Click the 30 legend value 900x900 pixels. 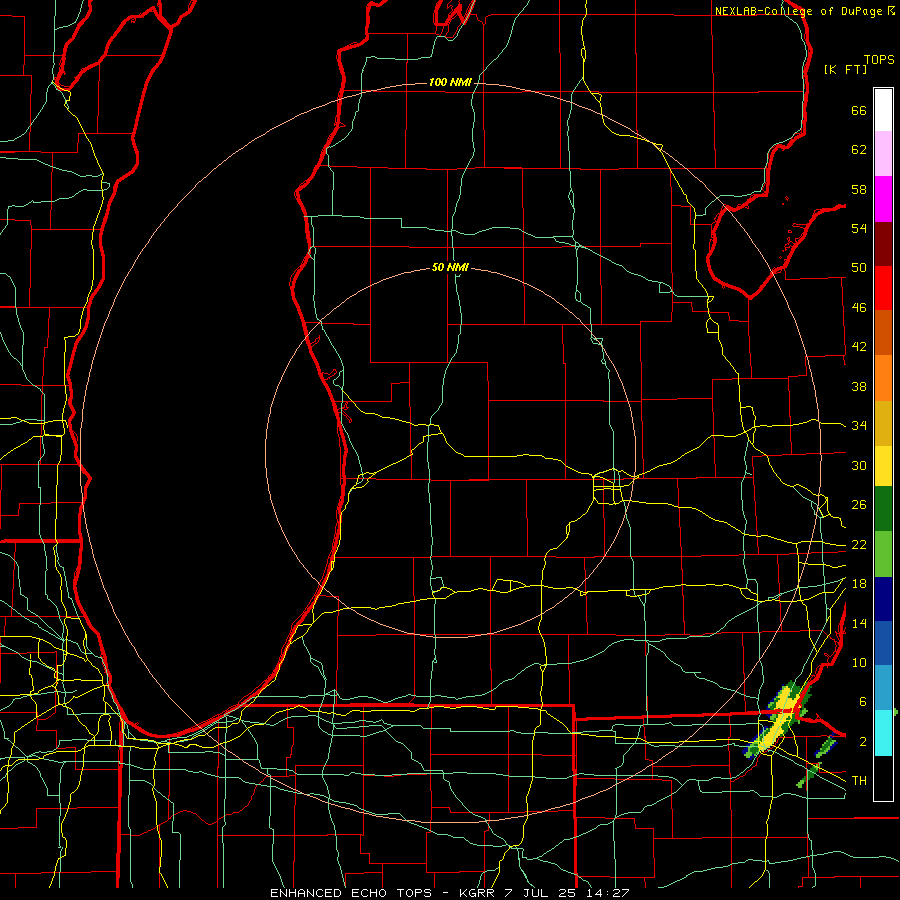[859, 465]
